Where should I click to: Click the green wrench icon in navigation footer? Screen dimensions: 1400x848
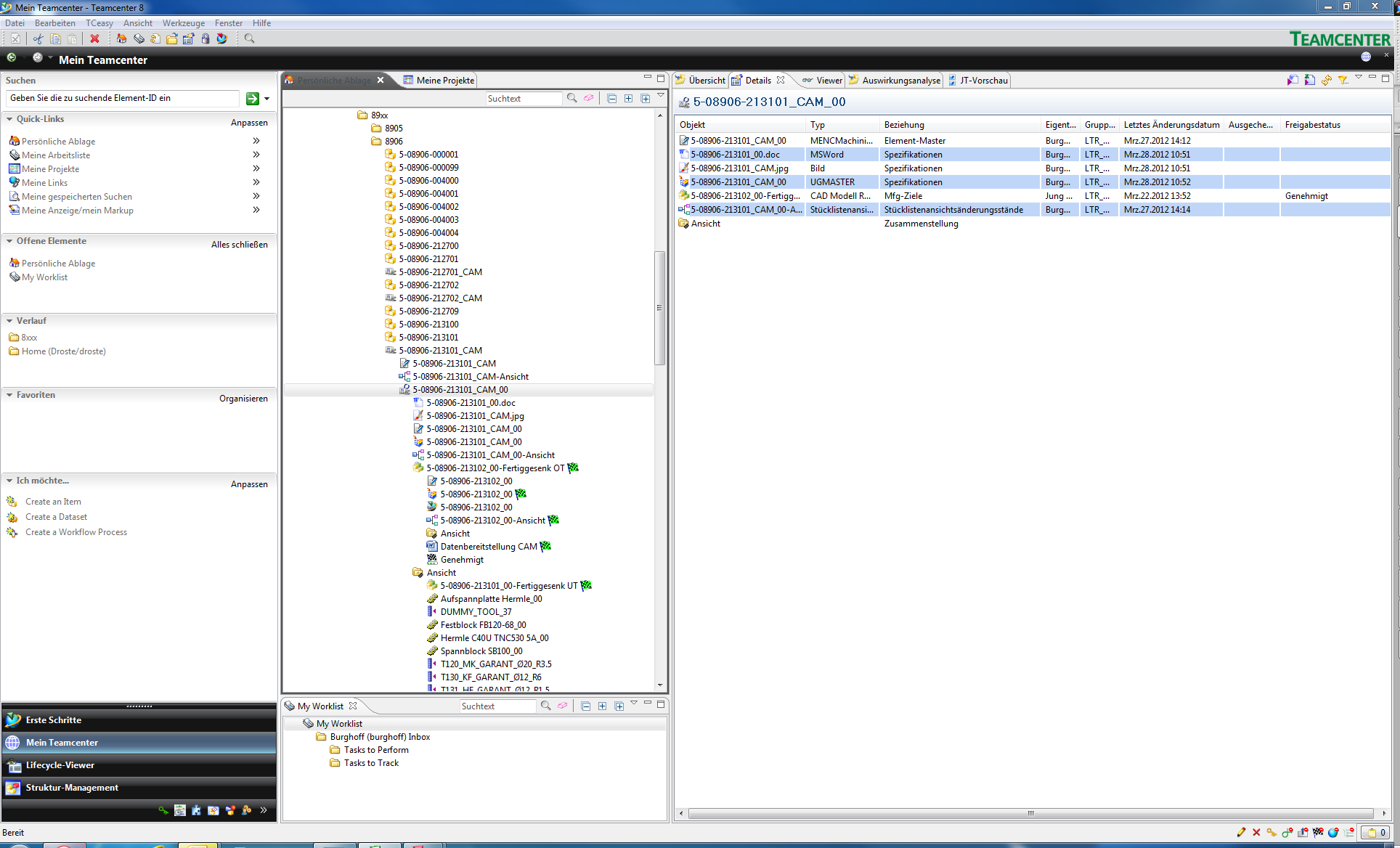click(x=163, y=810)
